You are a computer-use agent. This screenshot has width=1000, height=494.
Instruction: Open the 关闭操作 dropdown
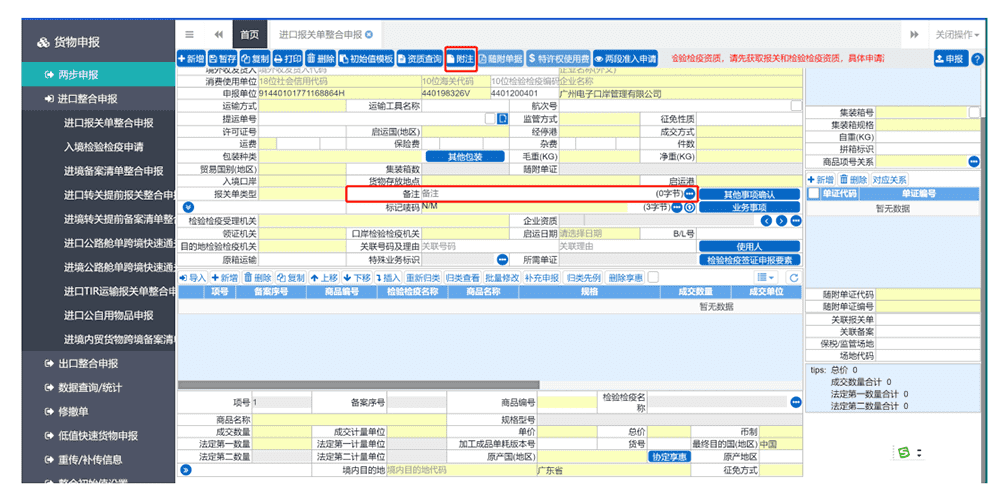coord(957,34)
